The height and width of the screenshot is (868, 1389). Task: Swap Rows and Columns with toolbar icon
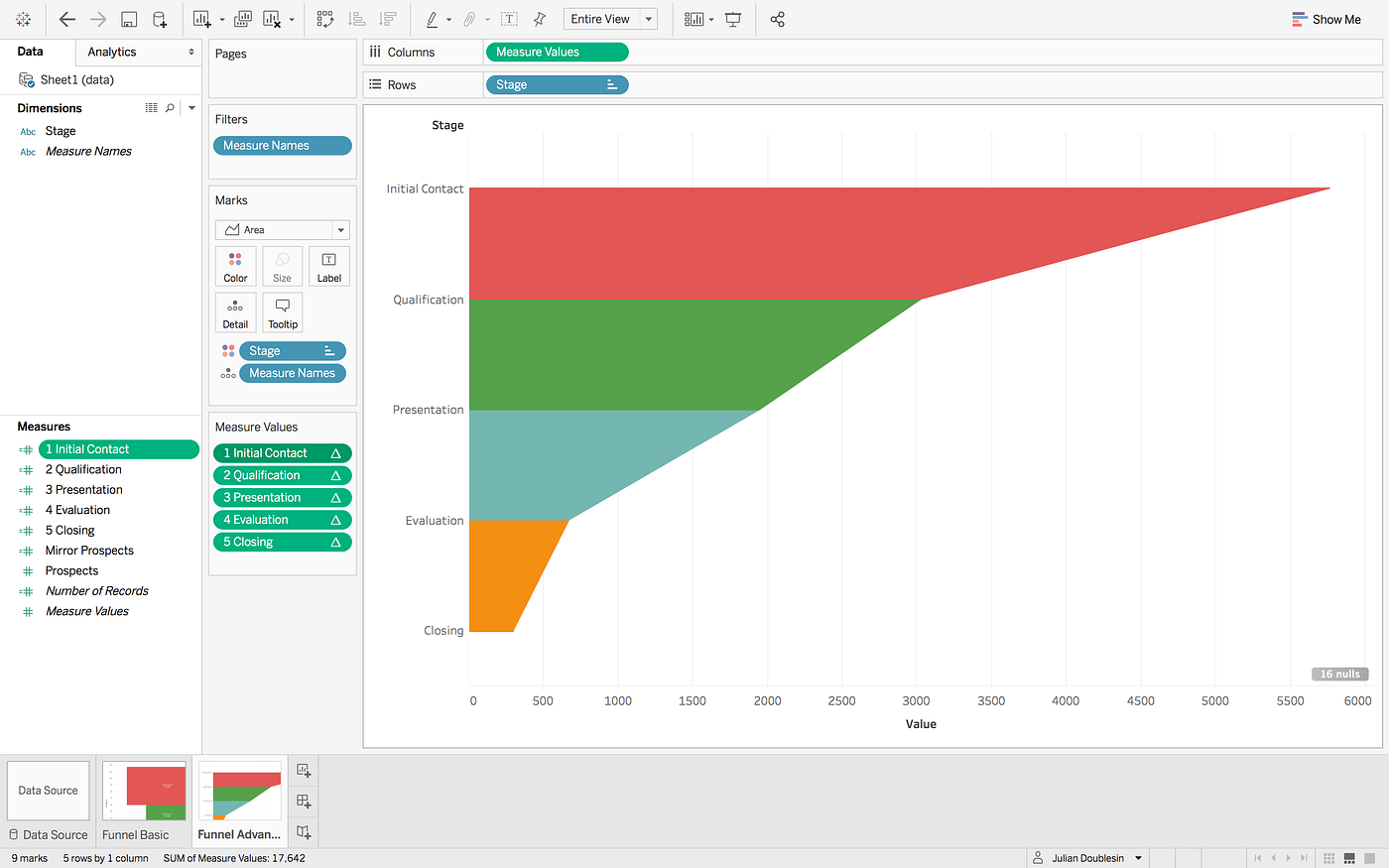[x=324, y=18]
